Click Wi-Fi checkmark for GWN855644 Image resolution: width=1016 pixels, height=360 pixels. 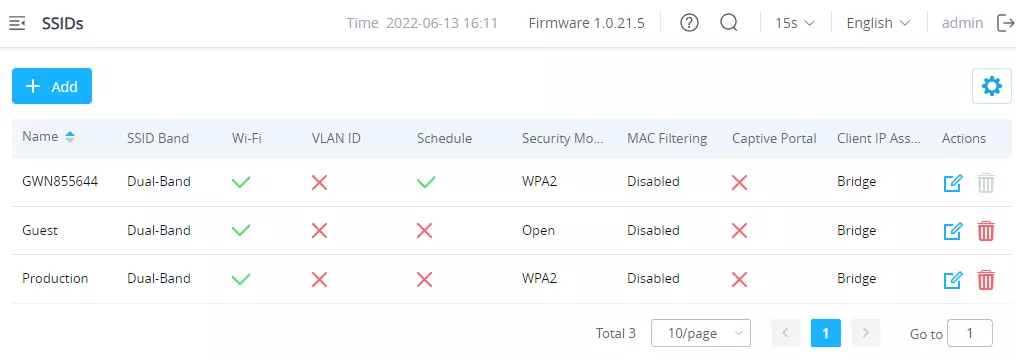click(241, 182)
